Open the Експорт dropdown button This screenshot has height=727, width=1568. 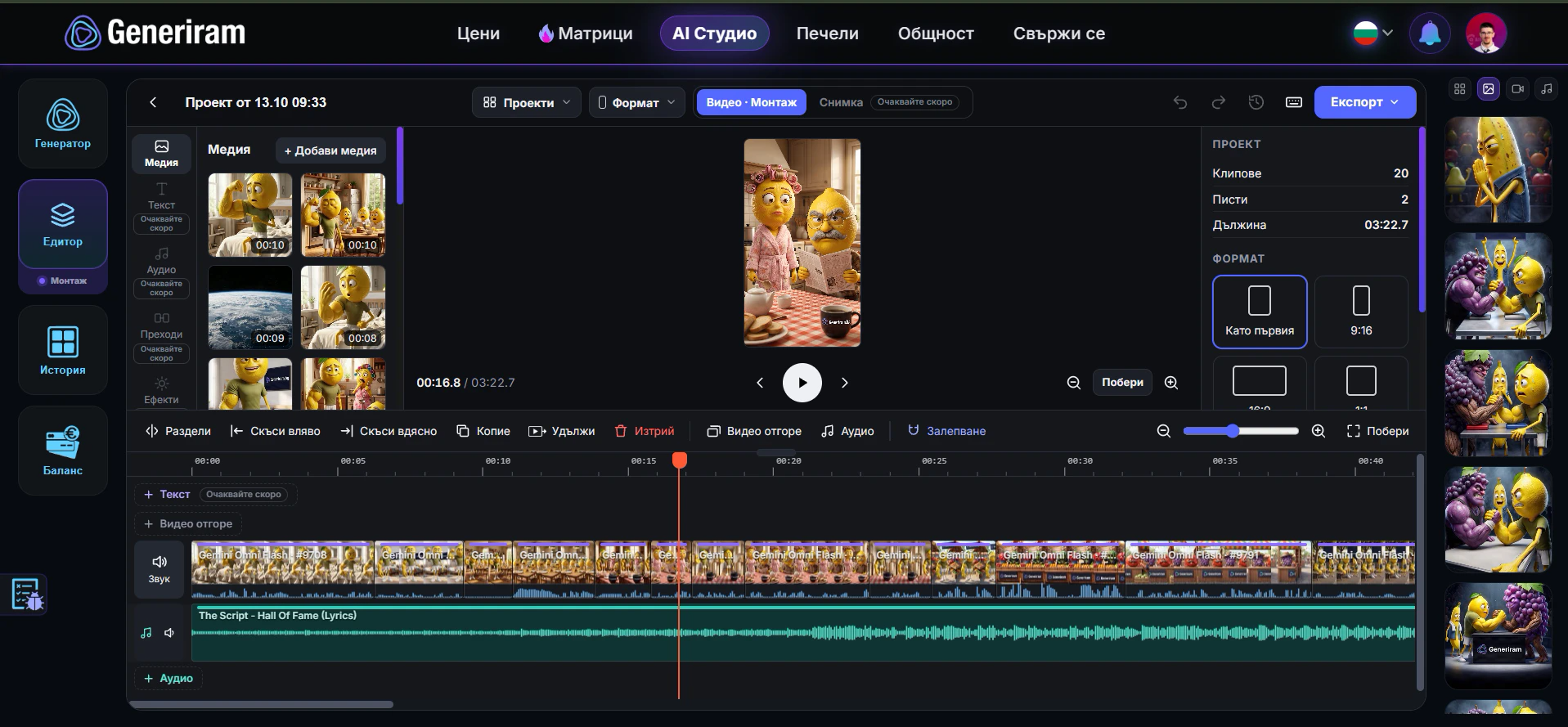click(x=1364, y=102)
